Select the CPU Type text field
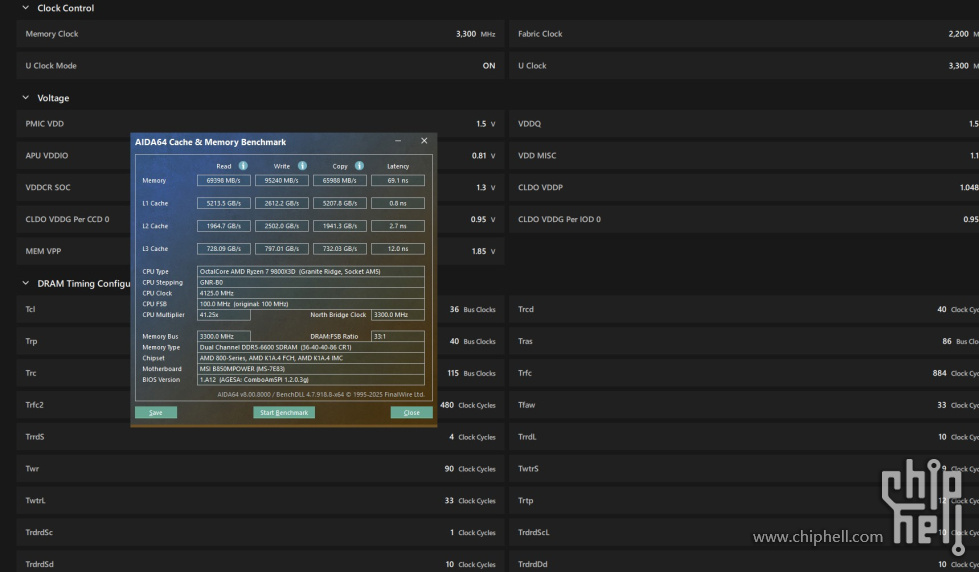This screenshot has height=572, width=979. pos(310,271)
